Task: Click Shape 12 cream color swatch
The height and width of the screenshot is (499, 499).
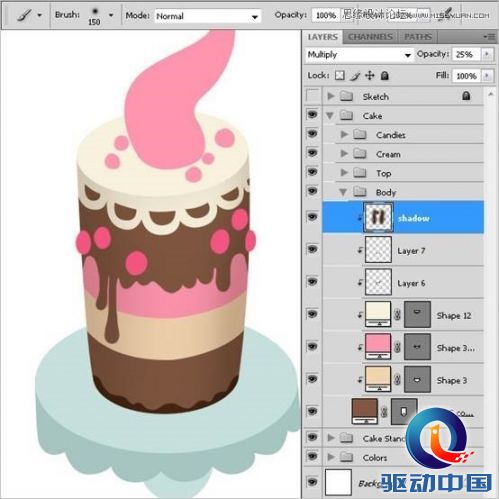Action: (x=378, y=314)
